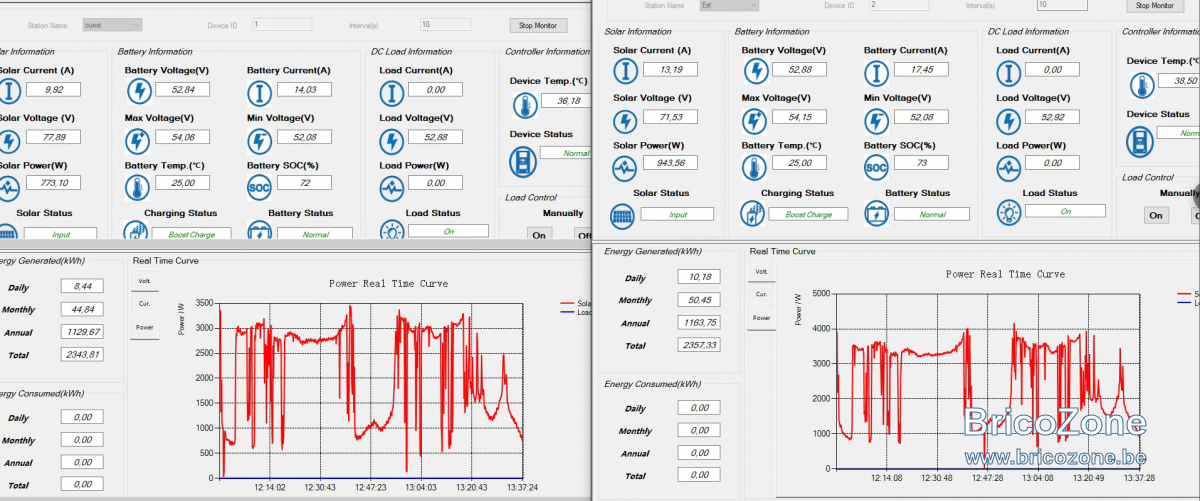The height and width of the screenshot is (501, 1200).
Task: Select the Power curve tab in the left window
Action: (144, 327)
